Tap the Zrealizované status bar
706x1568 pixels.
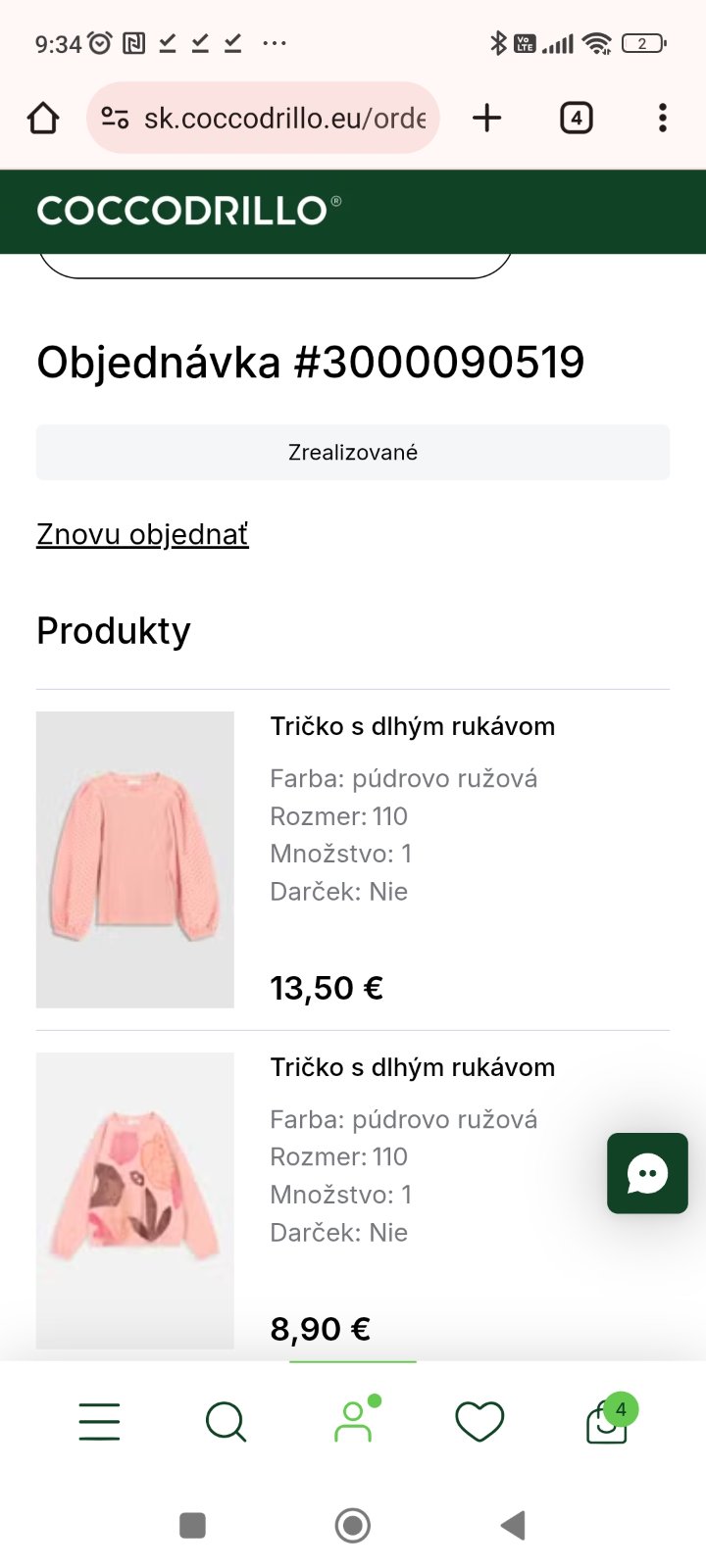point(353,453)
